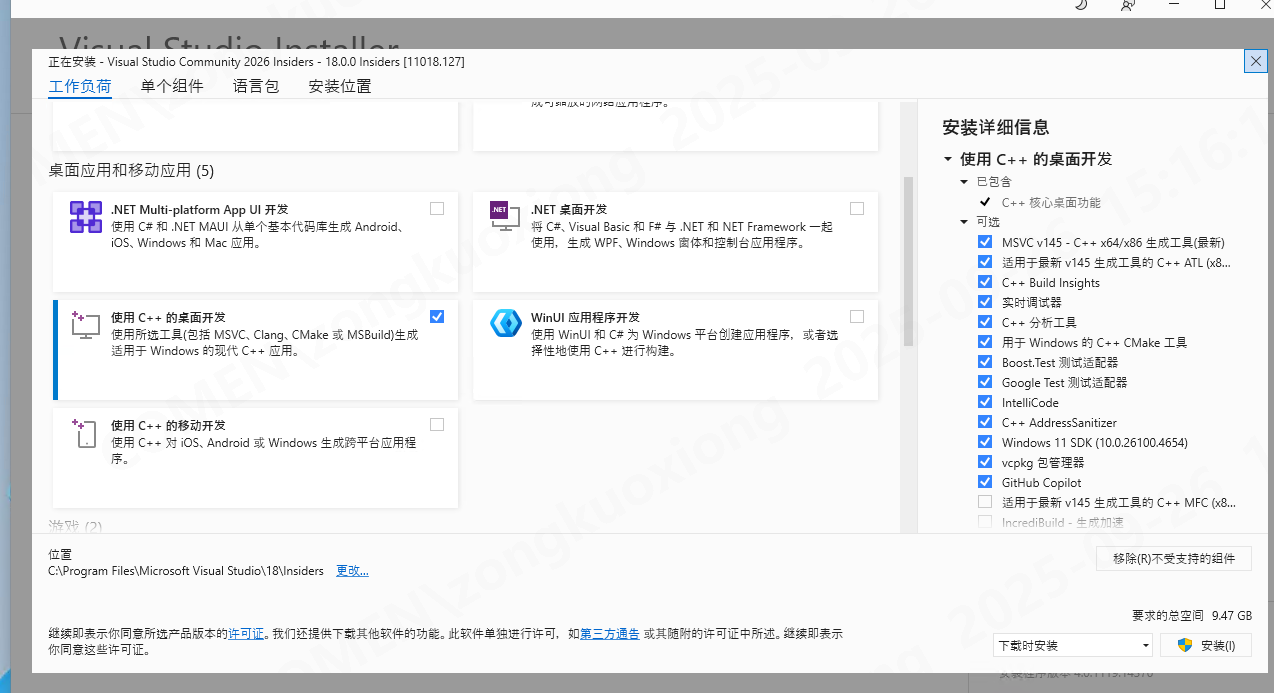Click the WinUI 应用程序开发 workload icon
Screen dimensions: 1274x693
(x=505, y=324)
